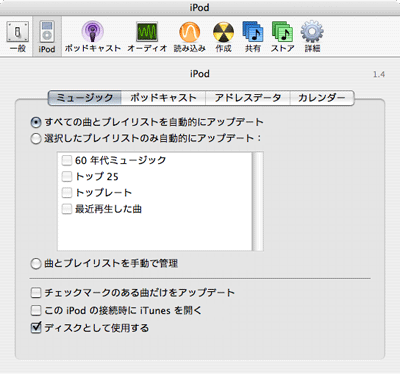
Task: Select すべての曲とプレイリストを自動的にアップデート radio button
Action: (36, 123)
